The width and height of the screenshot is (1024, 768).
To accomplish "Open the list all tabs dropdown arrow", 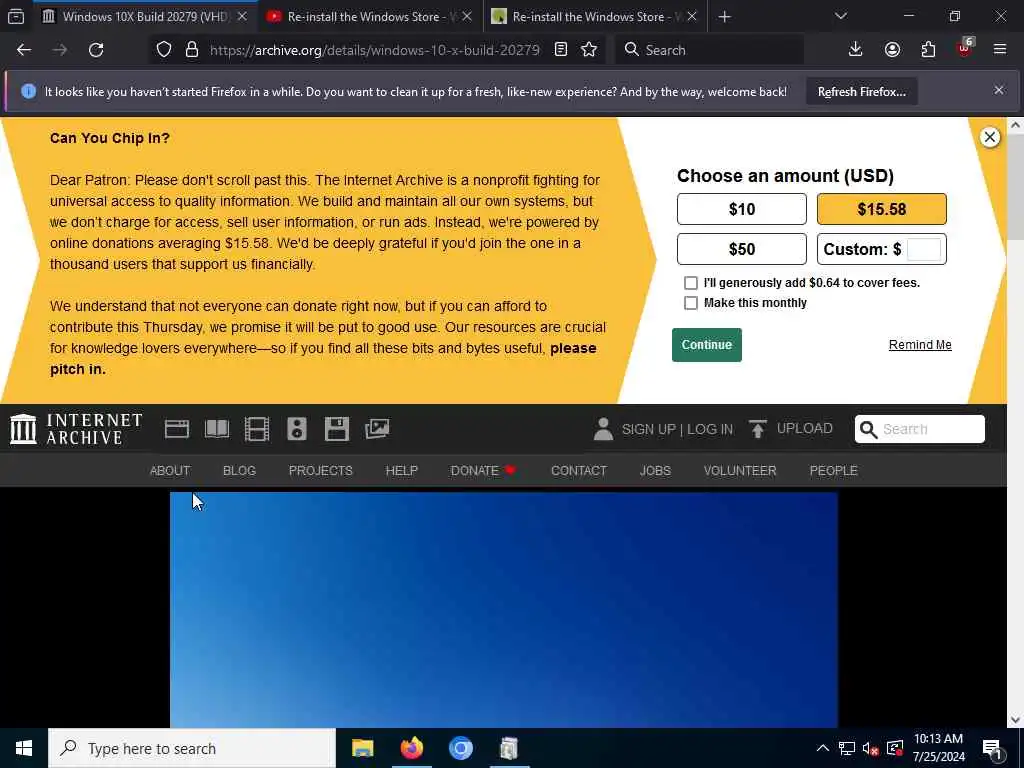I will [840, 16].
